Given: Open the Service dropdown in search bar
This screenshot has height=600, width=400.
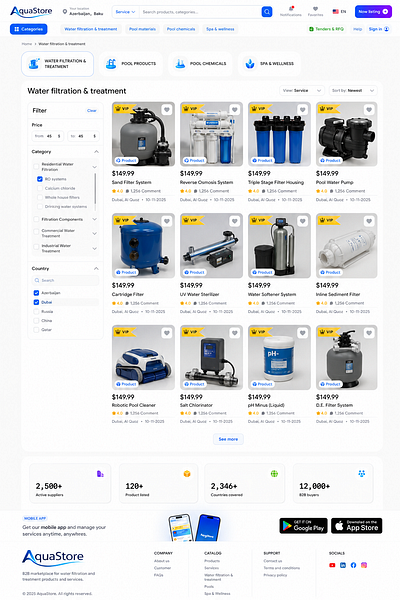Looking at the screenshot, I should (x=126, y=12).
